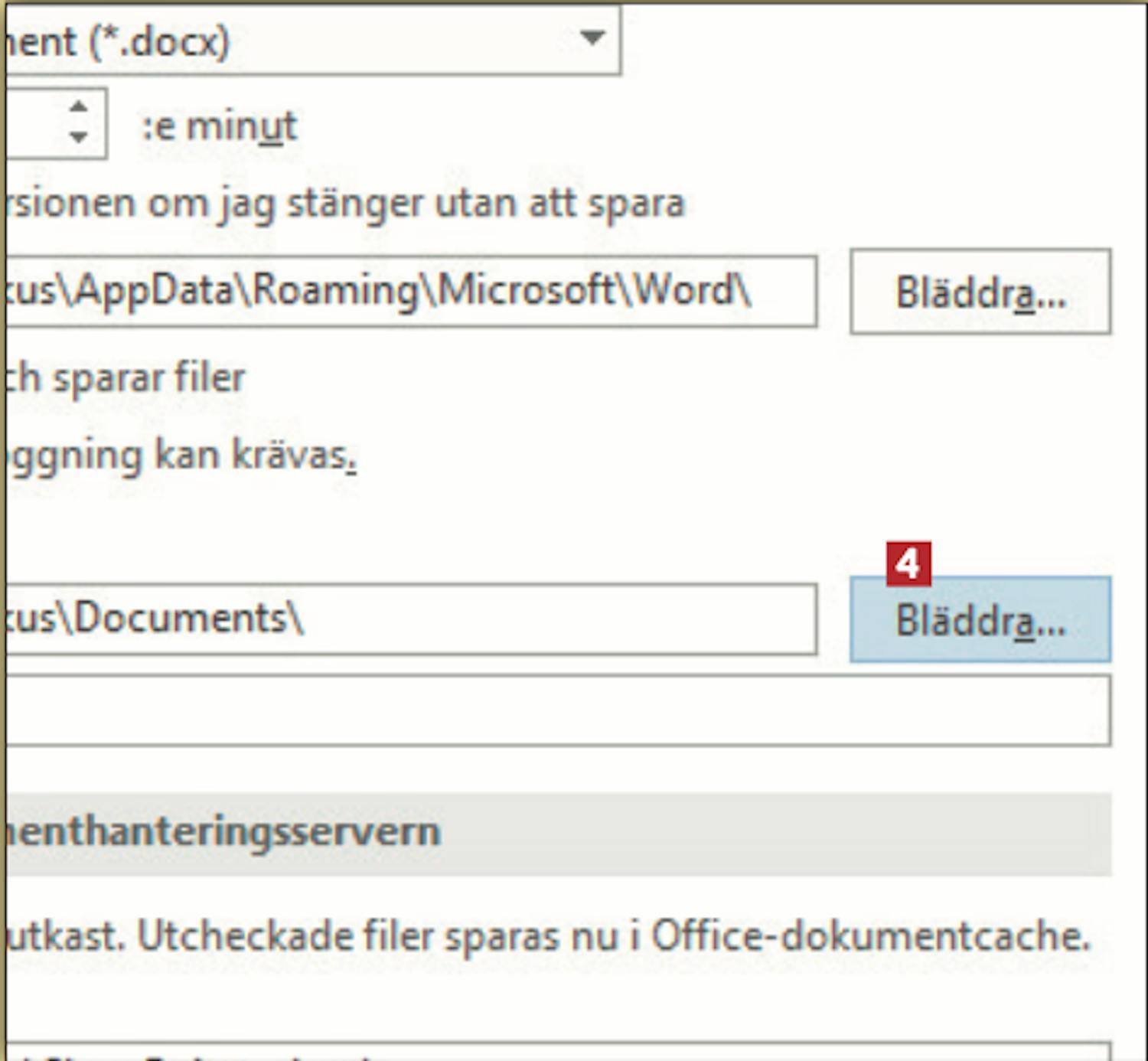Click the red number 4 marker
Viewport: 1148px width, 1061px height.
tap(908, 564)
